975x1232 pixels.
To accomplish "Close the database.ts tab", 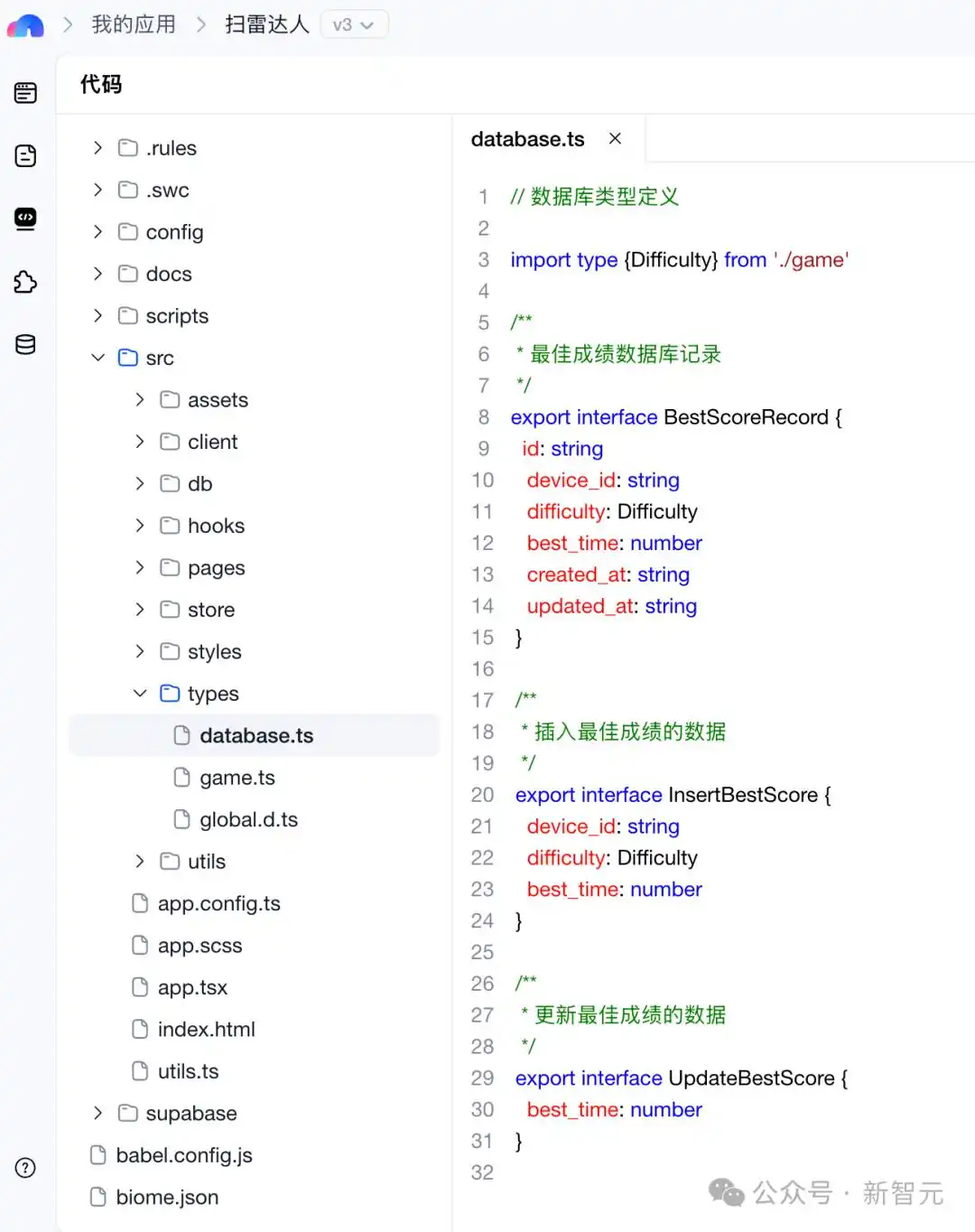I will click(615, 138).
